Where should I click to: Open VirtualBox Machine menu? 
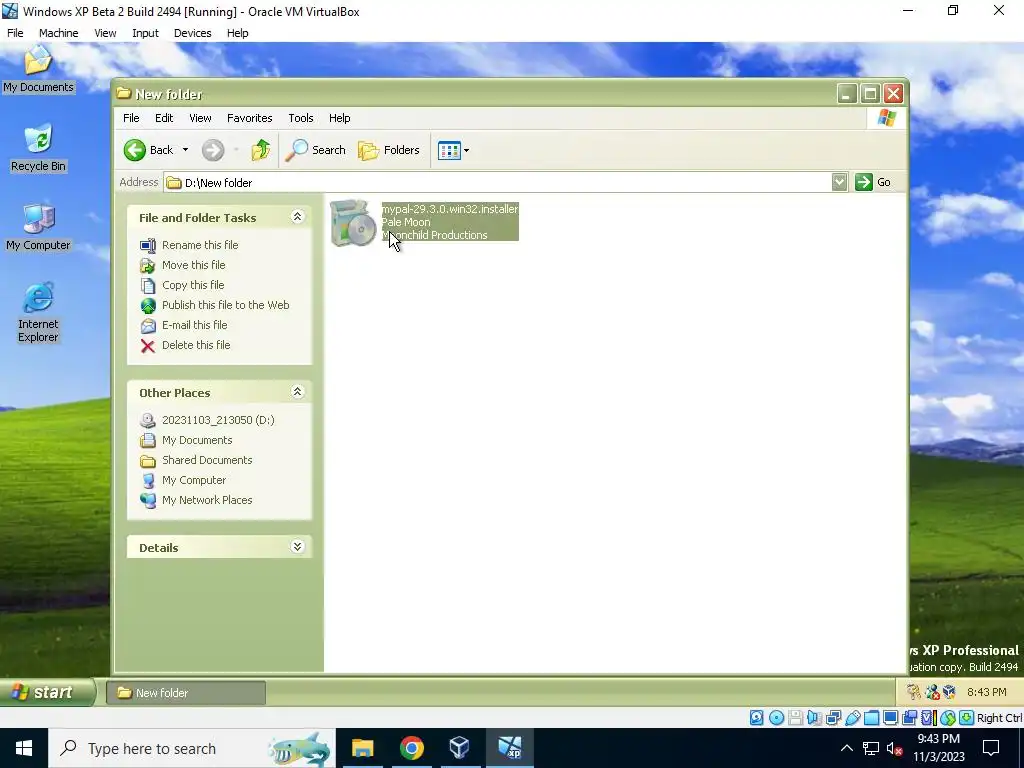(58, 33)
